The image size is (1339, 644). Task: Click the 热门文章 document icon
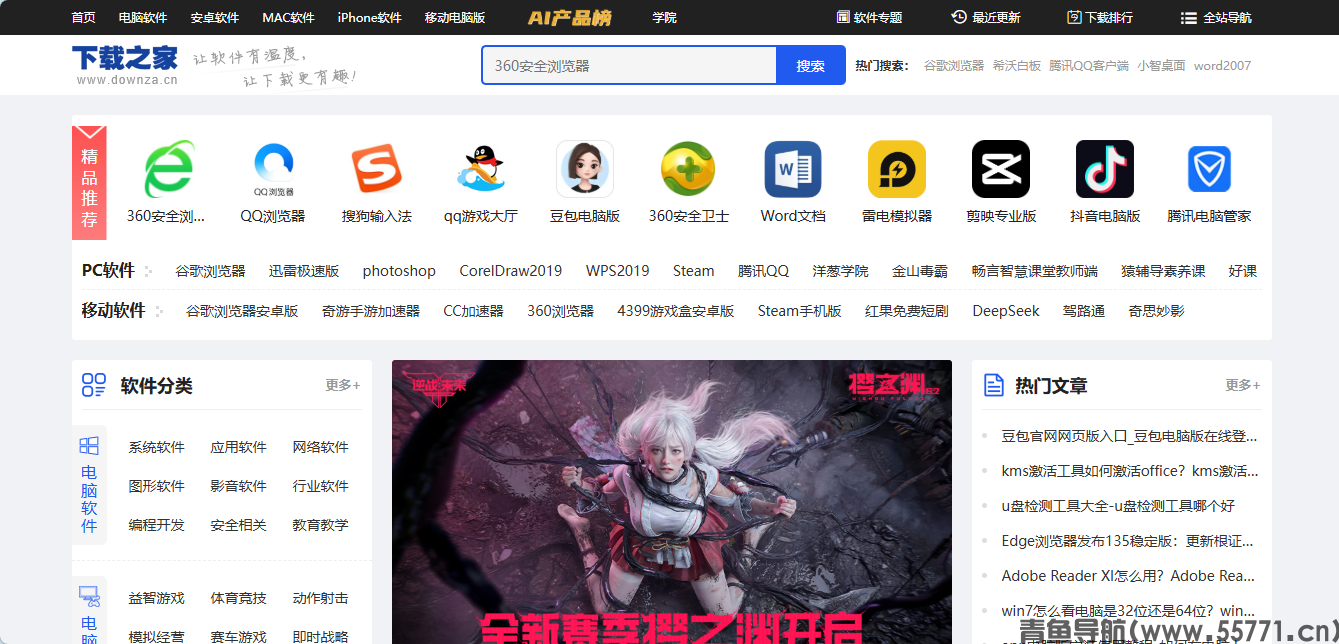click(x=994, y=385)
